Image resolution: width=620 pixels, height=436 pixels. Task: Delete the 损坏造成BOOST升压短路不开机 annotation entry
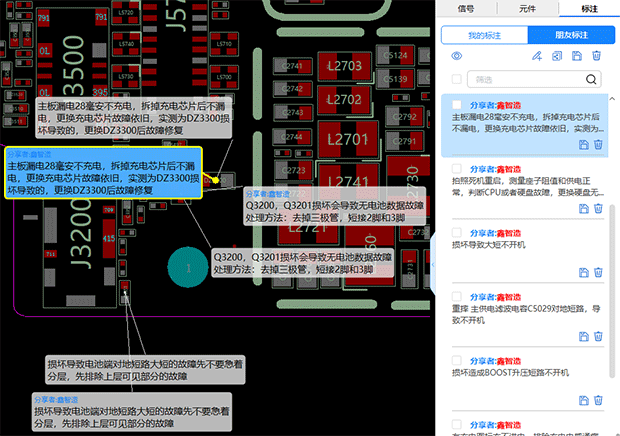[x=598, y=400]
